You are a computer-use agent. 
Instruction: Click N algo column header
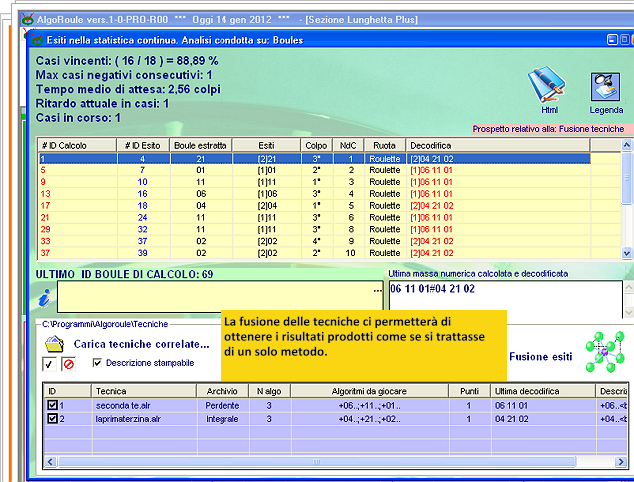click(x=269, y=391)
